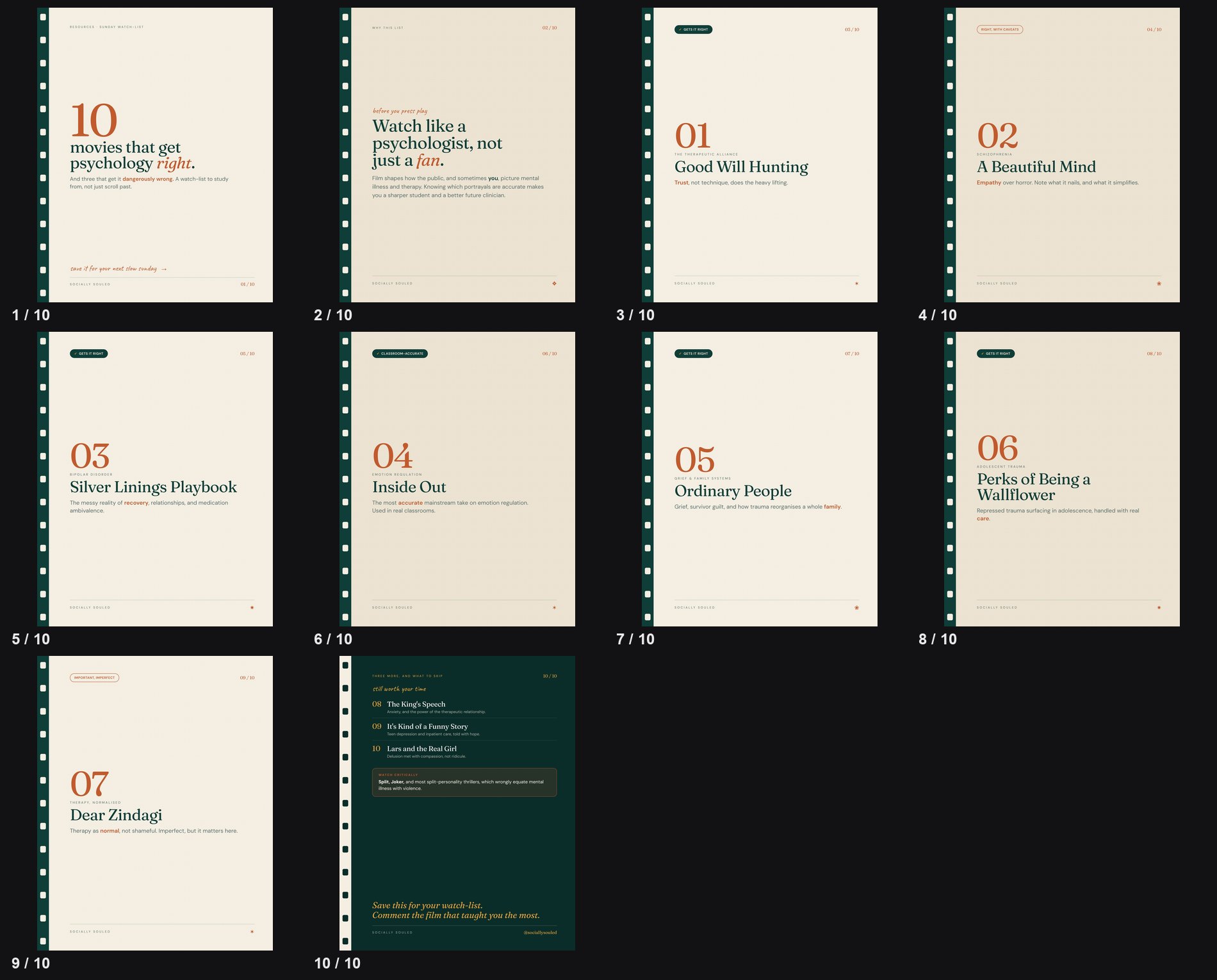Click the "Good Will Hunting" title text
Viewport: 1217px width, 980px height.
click(x=741, y=167)
